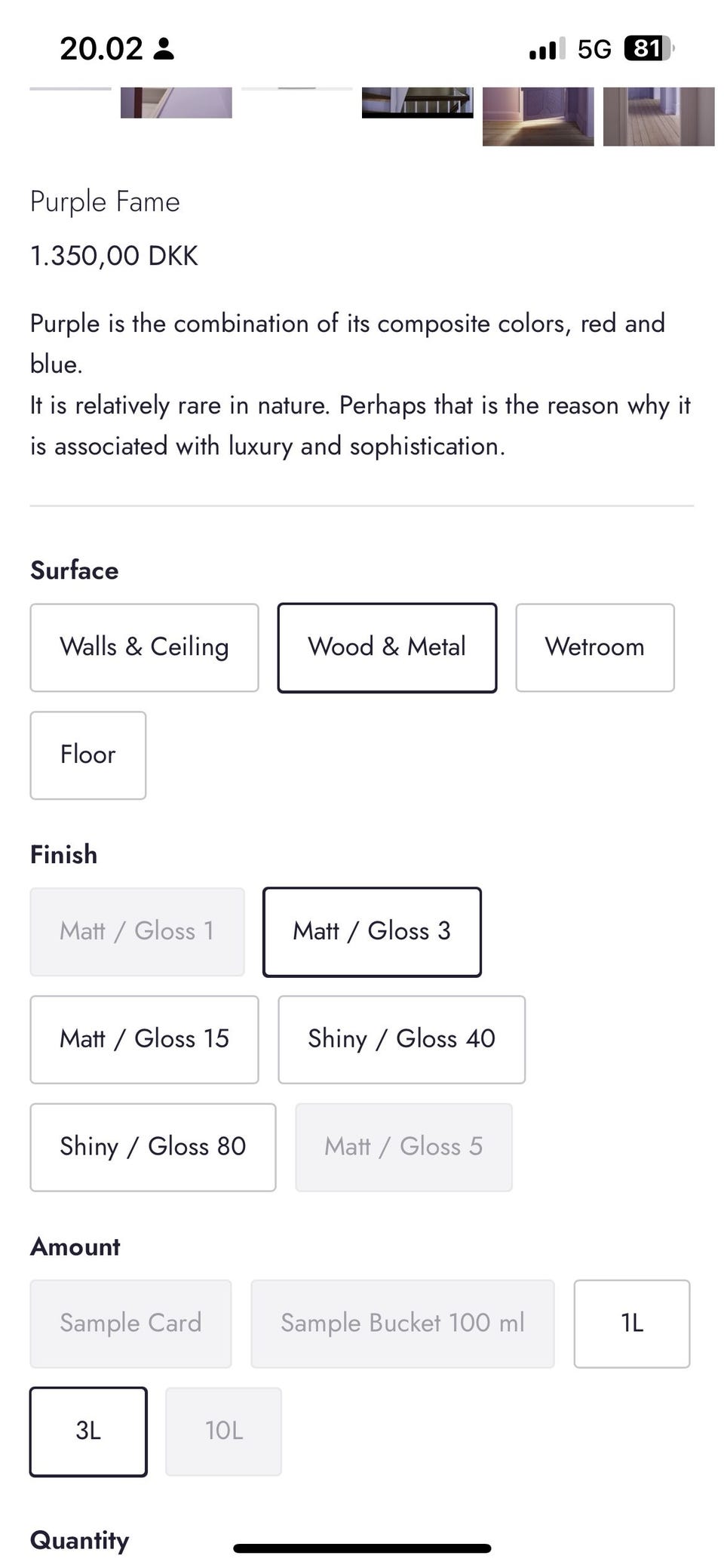Tap the greyed-out Matt / Gloss 5 option

coord(403,1147)
